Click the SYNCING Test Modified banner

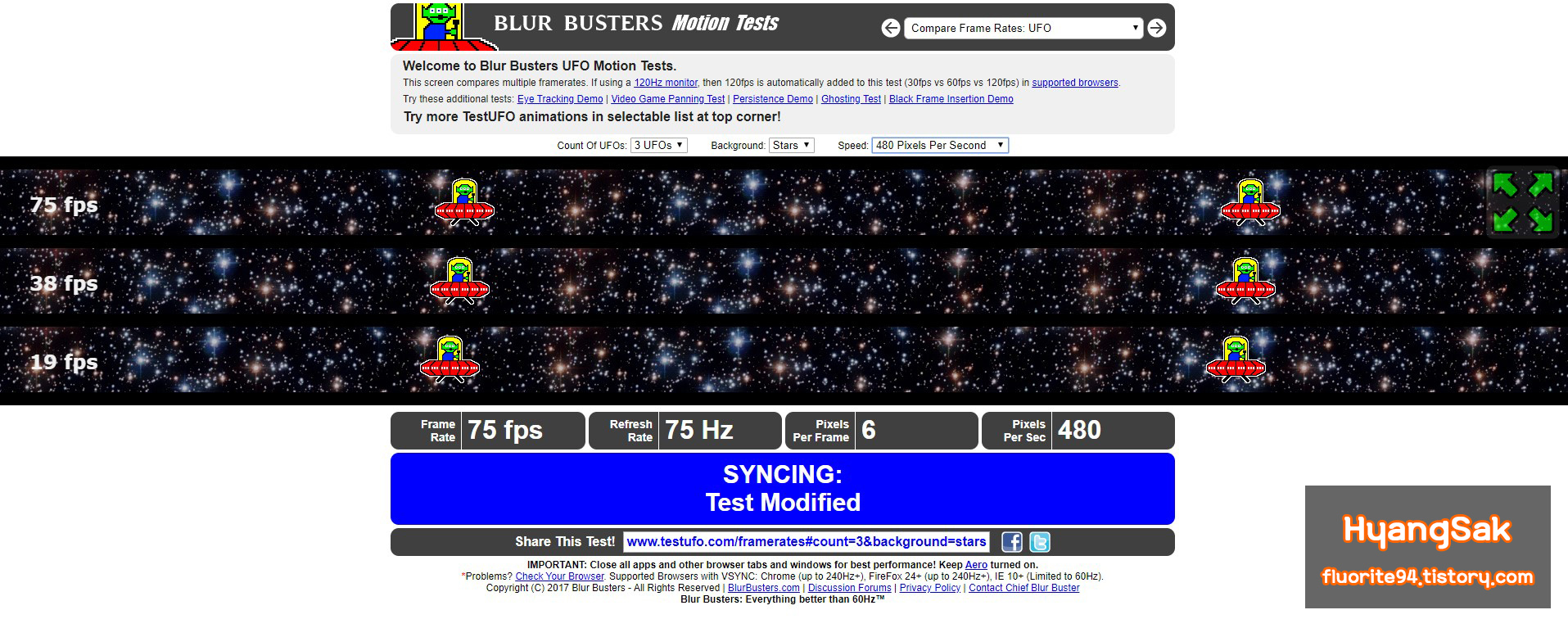pos(782,489)
